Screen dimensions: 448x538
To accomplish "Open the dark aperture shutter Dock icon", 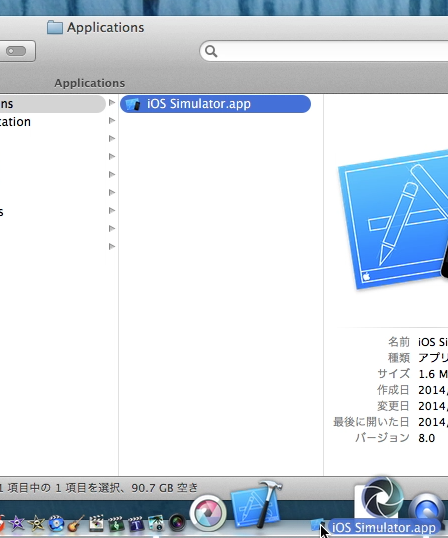I will pos(382,498).
